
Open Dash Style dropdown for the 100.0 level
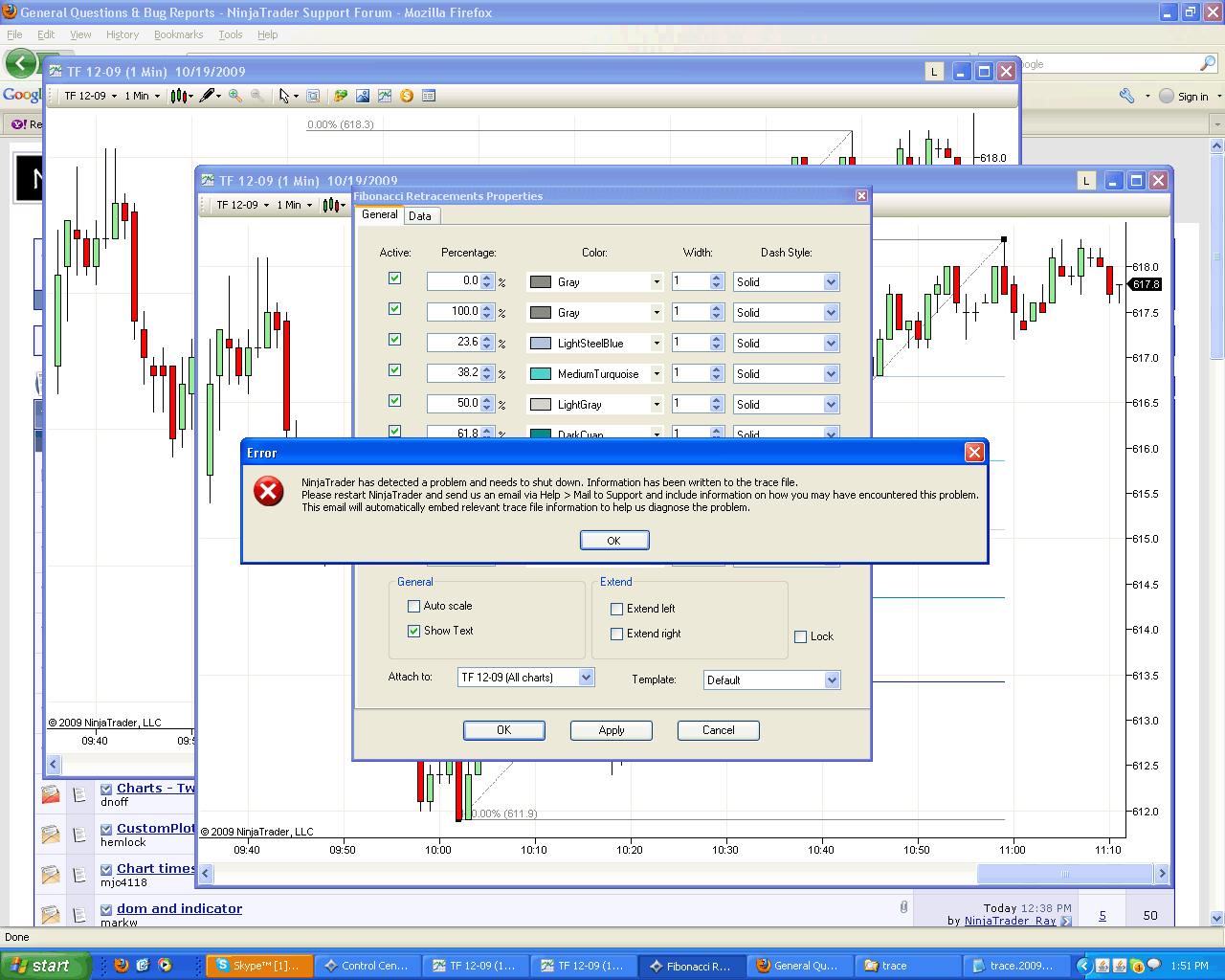[831, 313]
